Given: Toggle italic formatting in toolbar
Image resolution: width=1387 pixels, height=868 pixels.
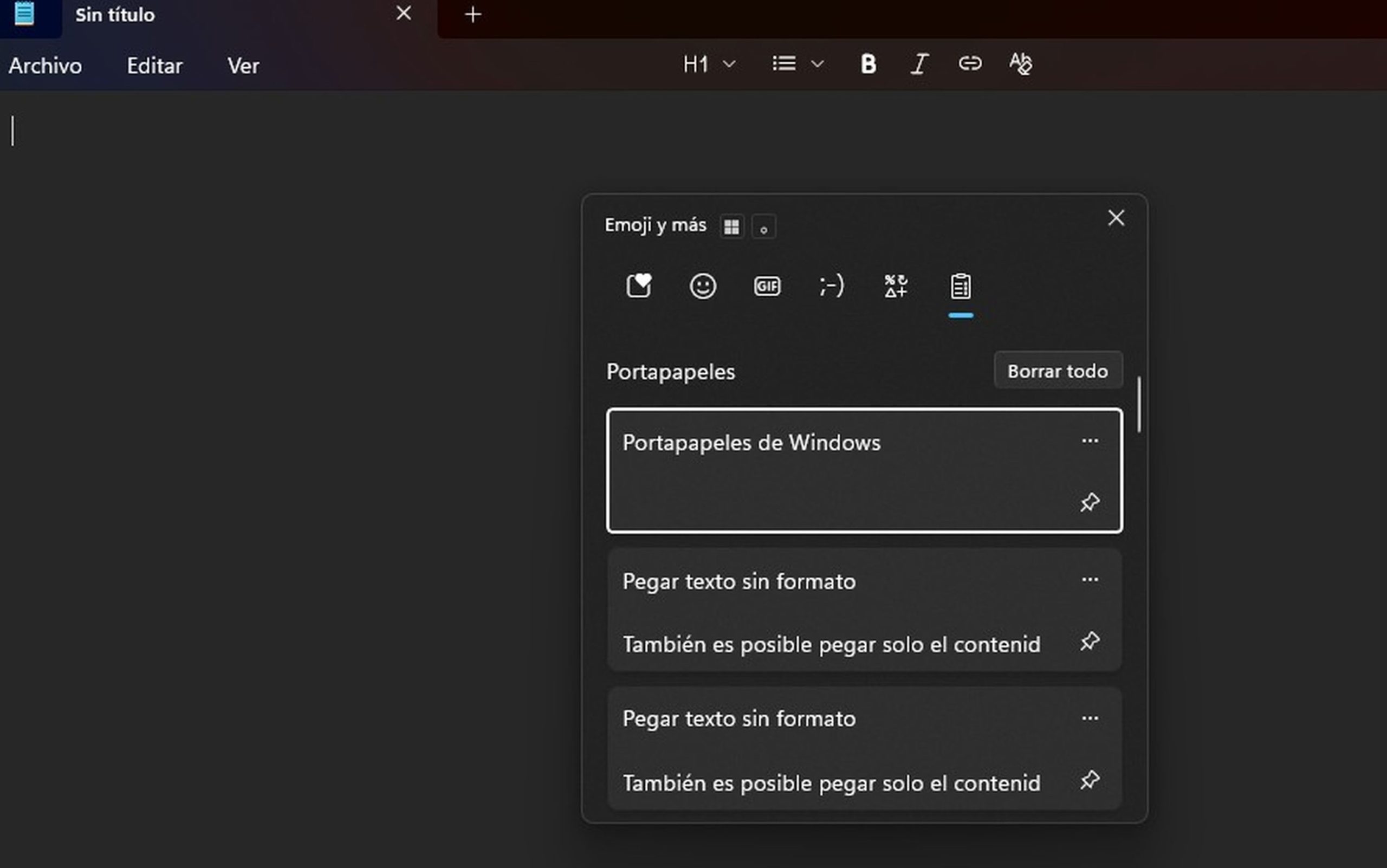Looking at the screenshot, I should click(x=919, y=64).
